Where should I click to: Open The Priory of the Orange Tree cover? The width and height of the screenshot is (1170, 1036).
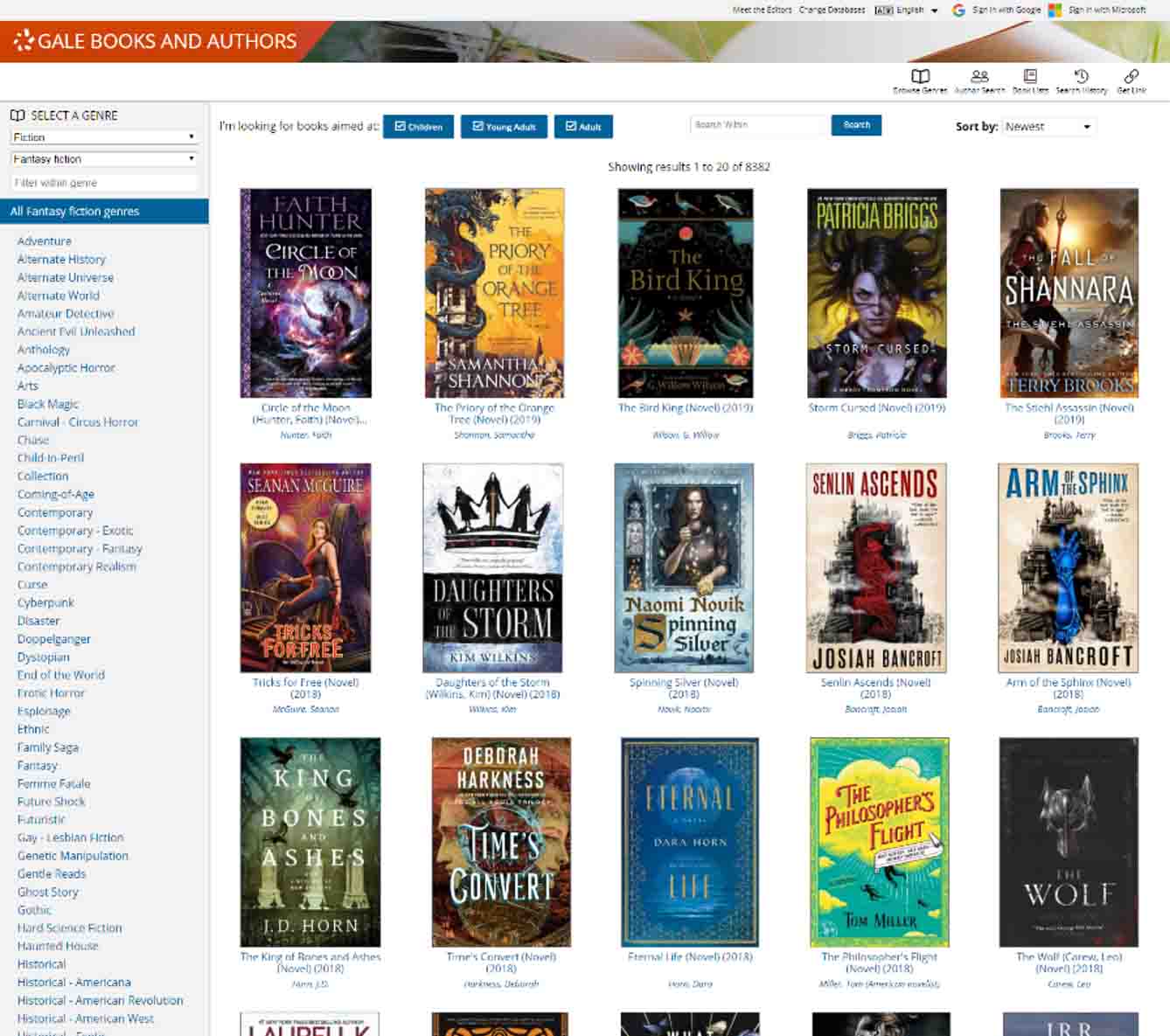[x=494, y=293]
